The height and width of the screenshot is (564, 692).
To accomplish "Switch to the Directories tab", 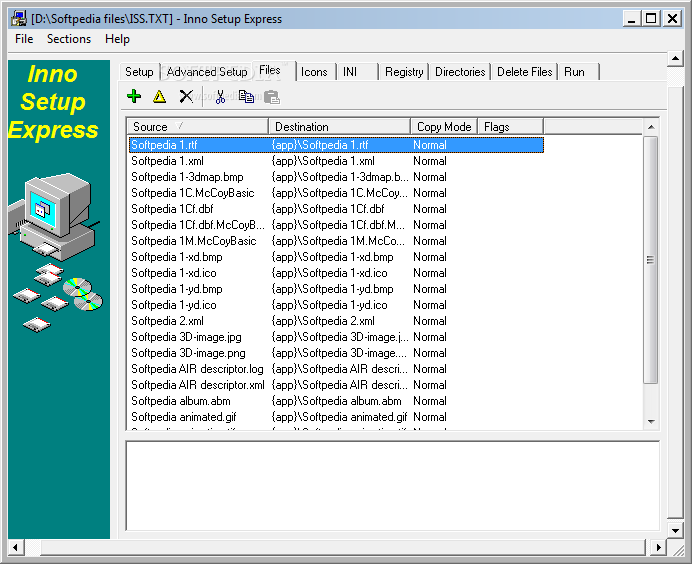I will (460, 71).
